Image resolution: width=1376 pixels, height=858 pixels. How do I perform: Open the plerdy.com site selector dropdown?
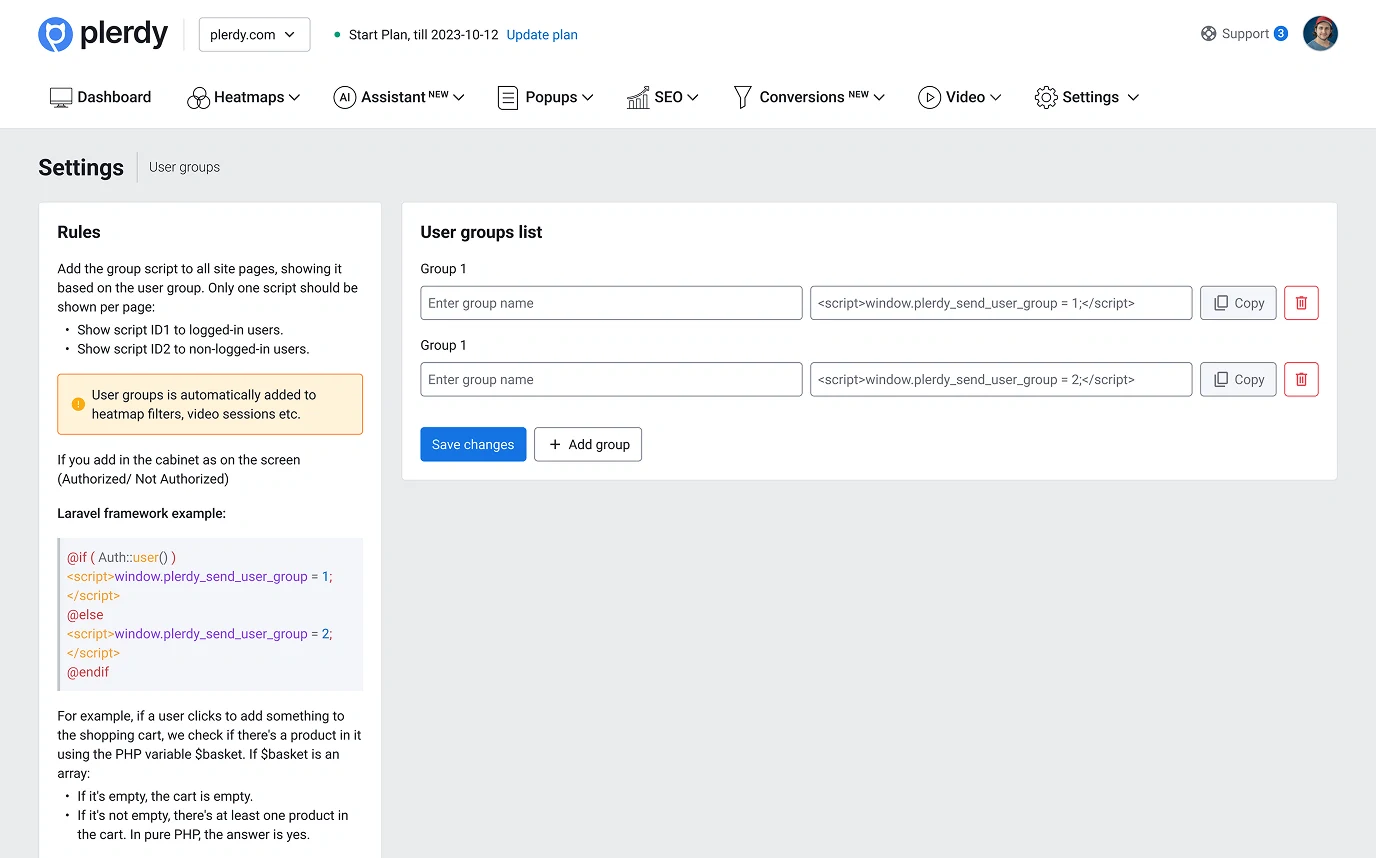tap(254, 34)
